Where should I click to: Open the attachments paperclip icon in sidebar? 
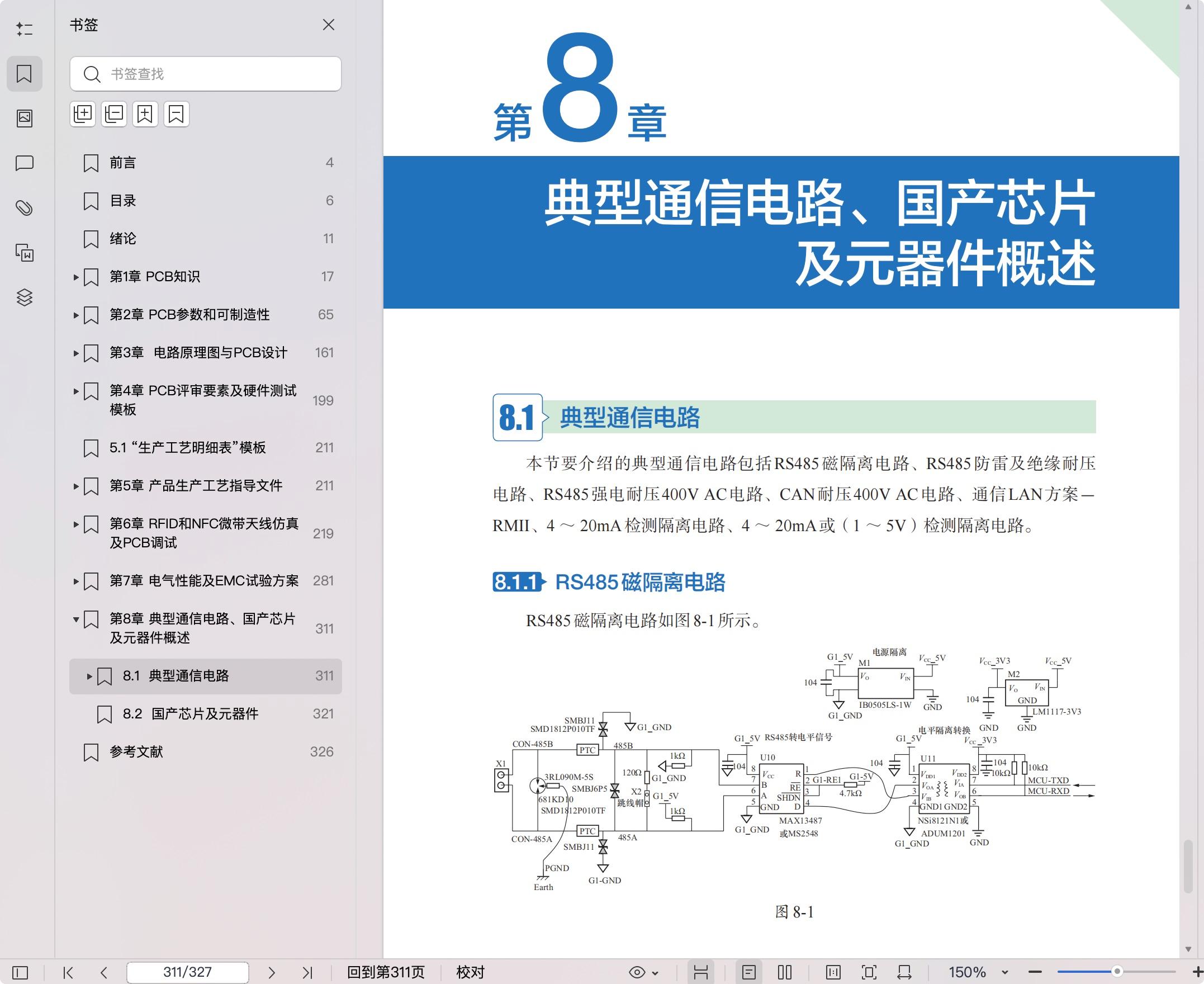(25, 208)
